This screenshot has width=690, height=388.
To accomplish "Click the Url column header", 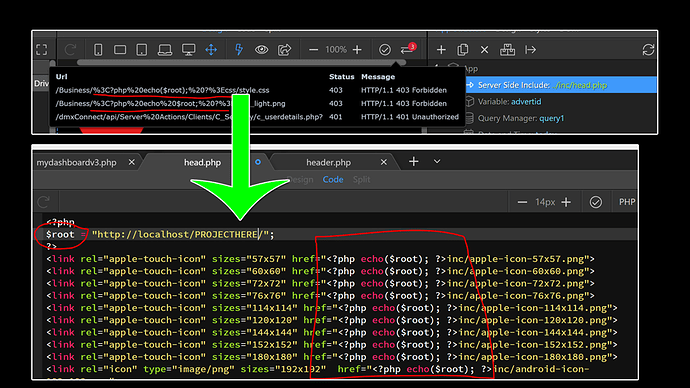I will click(x=62, y=77).
